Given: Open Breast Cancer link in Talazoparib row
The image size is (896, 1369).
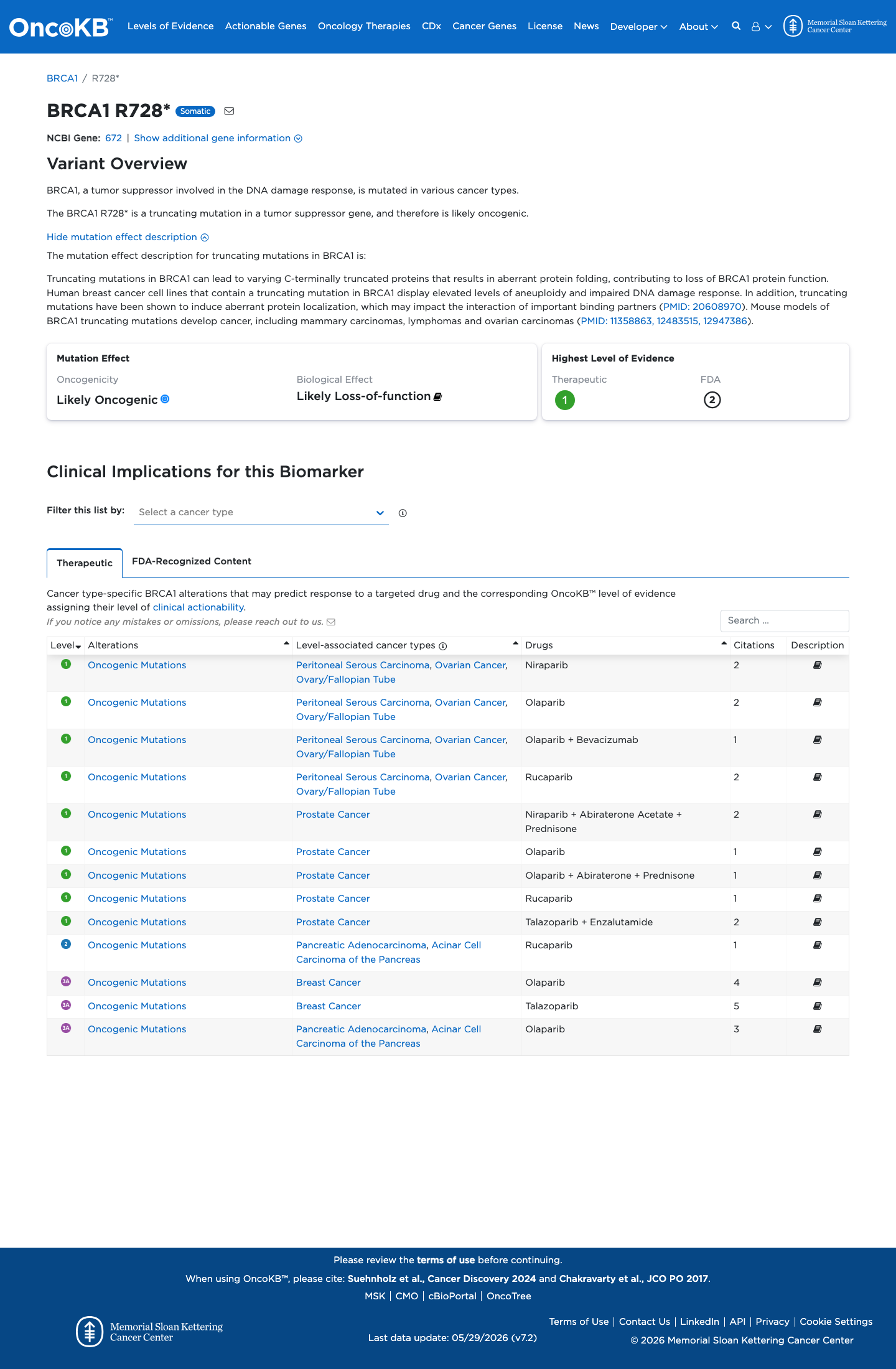Looking at the screenshot, I should pos(329,1006).
